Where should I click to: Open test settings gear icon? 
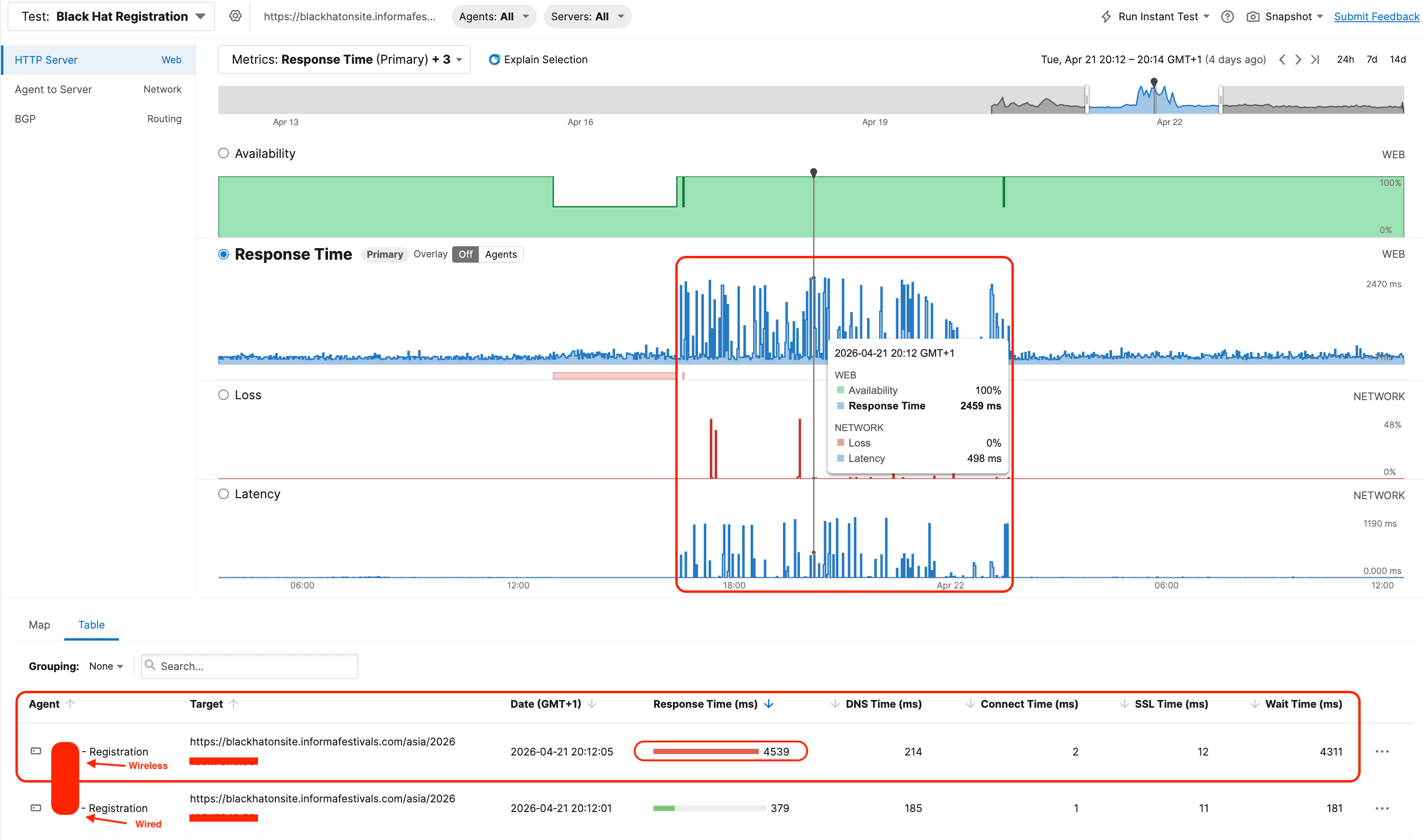click(x=235, y=16)
